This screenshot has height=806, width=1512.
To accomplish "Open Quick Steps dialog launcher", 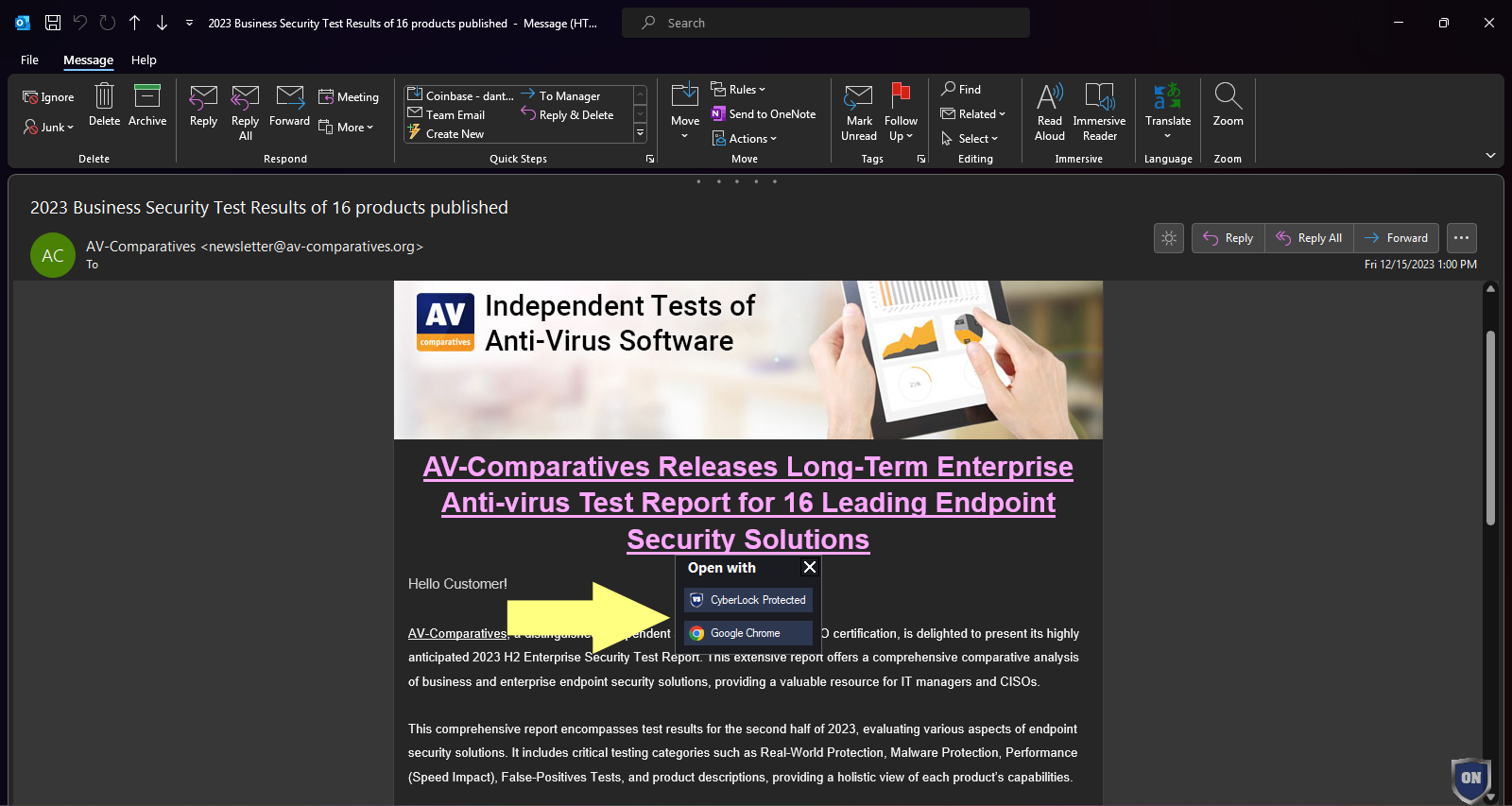I will coord(650,159).
